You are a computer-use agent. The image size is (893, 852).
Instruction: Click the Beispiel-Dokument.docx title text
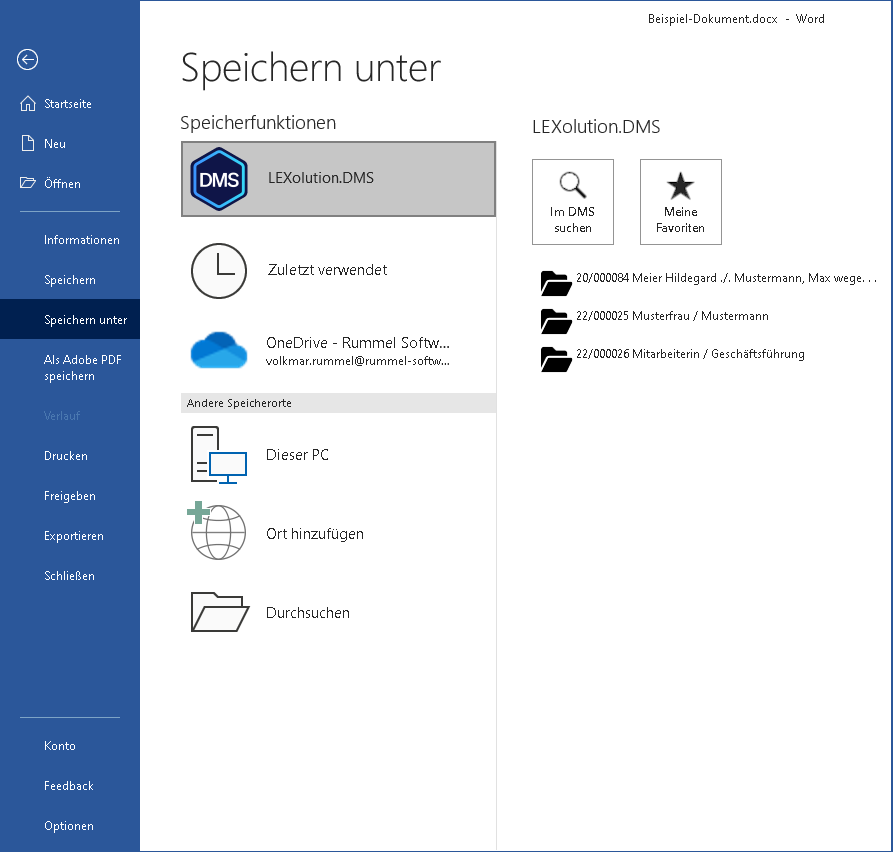[x=712, y=19]
